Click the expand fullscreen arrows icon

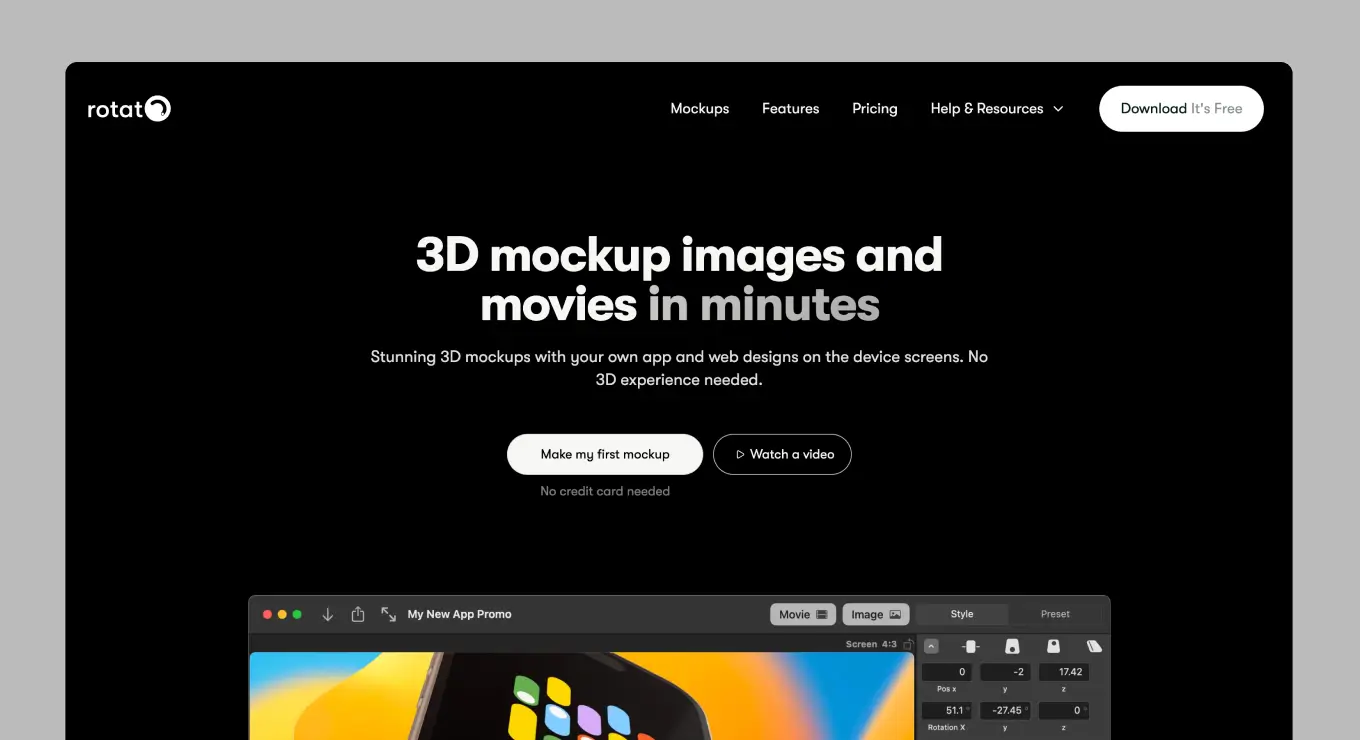389,615
